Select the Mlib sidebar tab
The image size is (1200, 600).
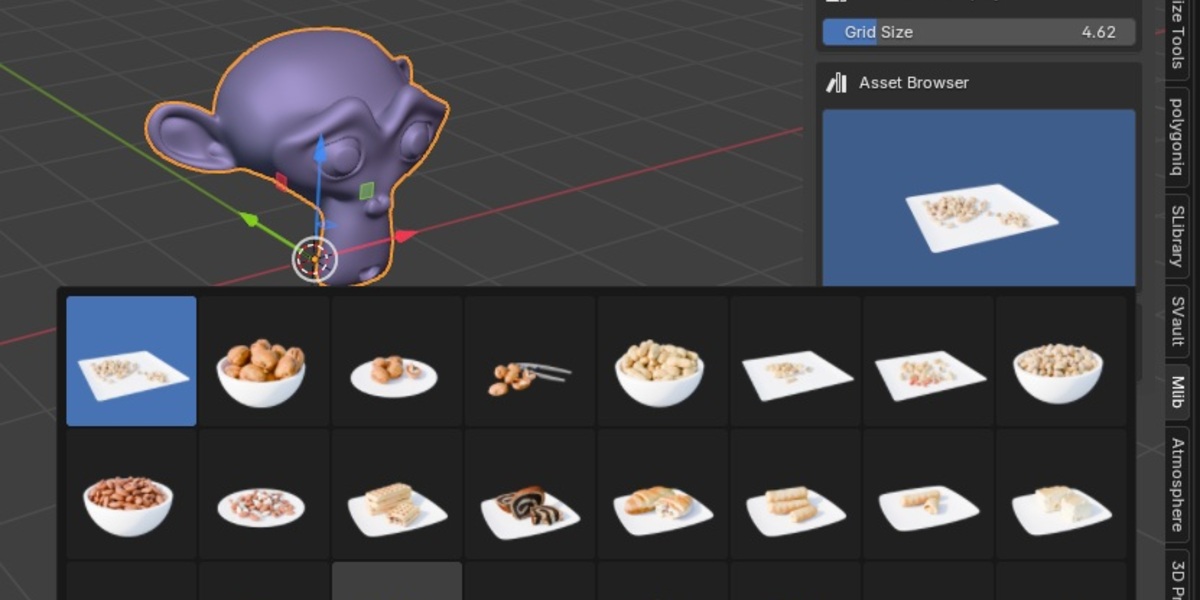(x=1178, y=392)
